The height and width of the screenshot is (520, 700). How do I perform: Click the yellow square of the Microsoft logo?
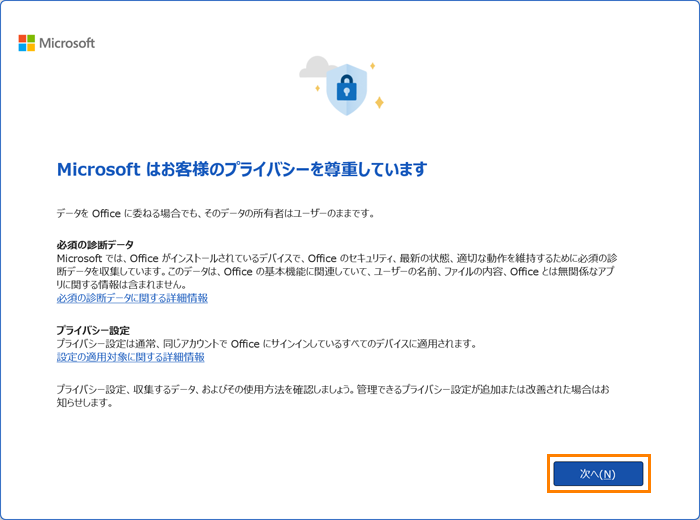31,47
